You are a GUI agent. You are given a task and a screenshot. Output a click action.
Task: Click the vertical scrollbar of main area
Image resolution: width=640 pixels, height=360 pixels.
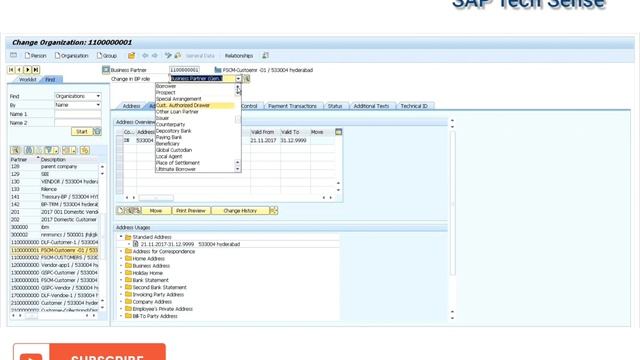(452, 204)
